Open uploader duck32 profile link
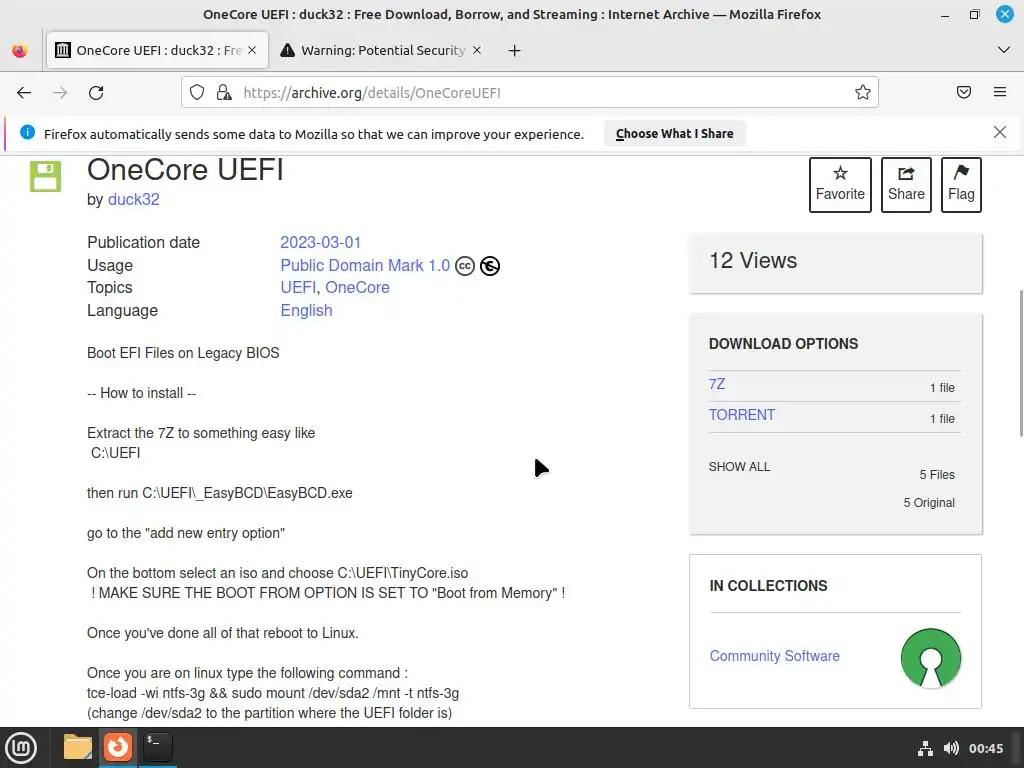 (133, 199)
